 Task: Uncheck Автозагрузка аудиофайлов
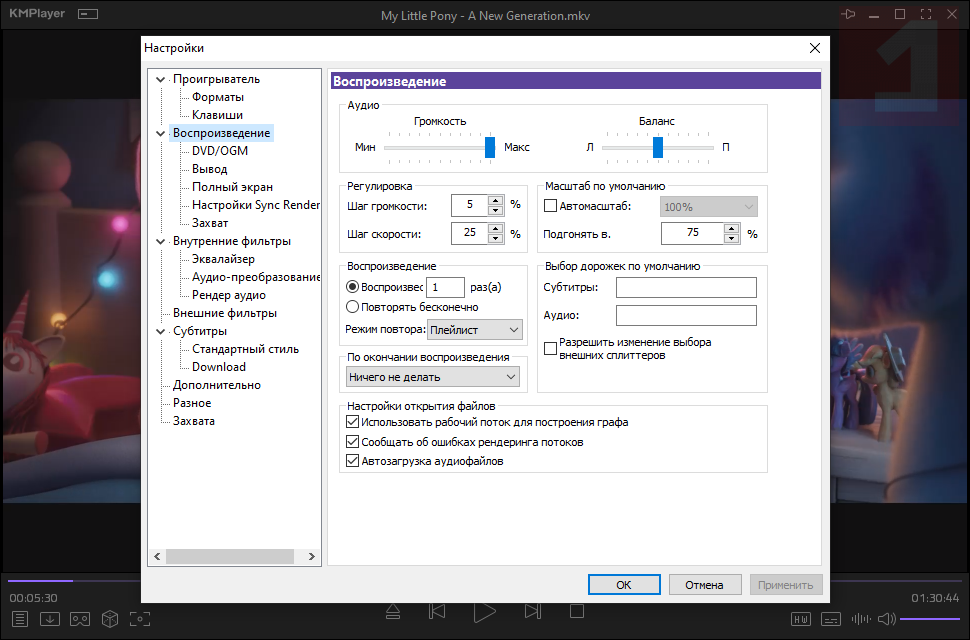point(353,461)
